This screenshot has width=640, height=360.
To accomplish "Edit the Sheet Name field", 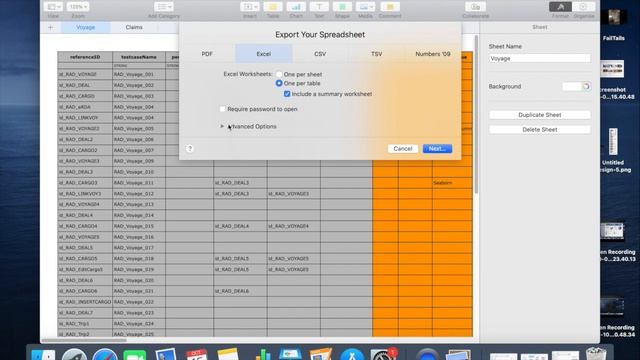I will click(540, 58).
